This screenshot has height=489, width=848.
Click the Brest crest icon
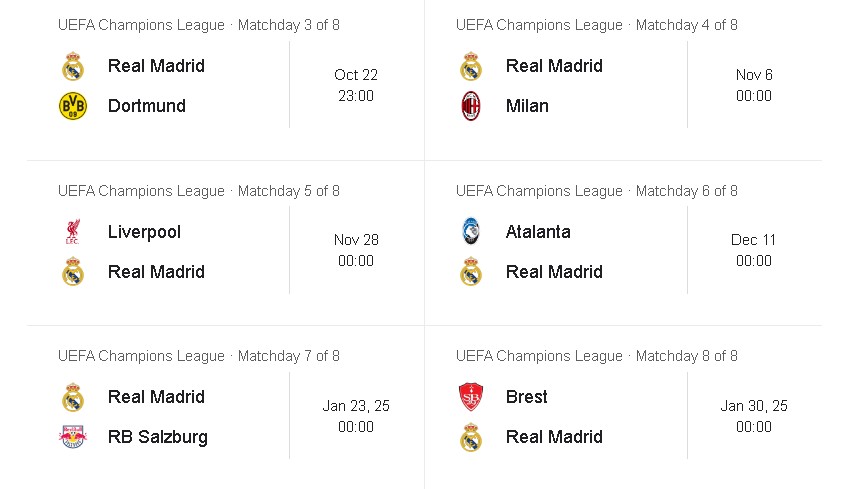tap(471, 397)
